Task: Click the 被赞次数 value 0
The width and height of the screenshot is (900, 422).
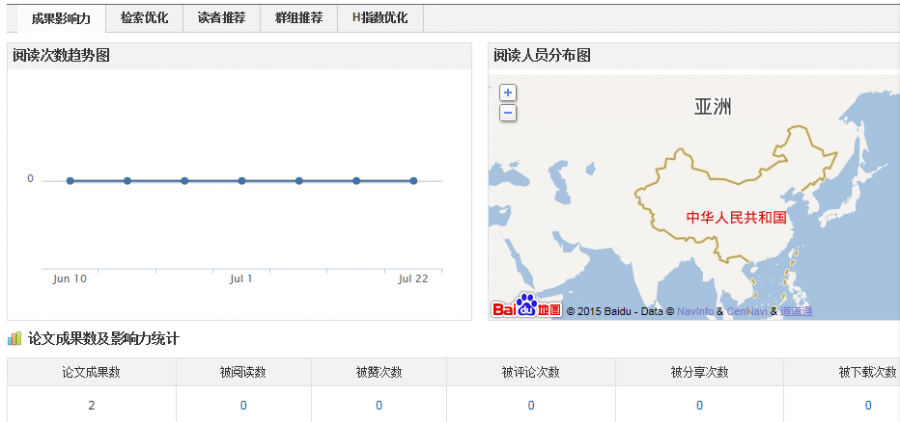Action: (x=379, y=406)
